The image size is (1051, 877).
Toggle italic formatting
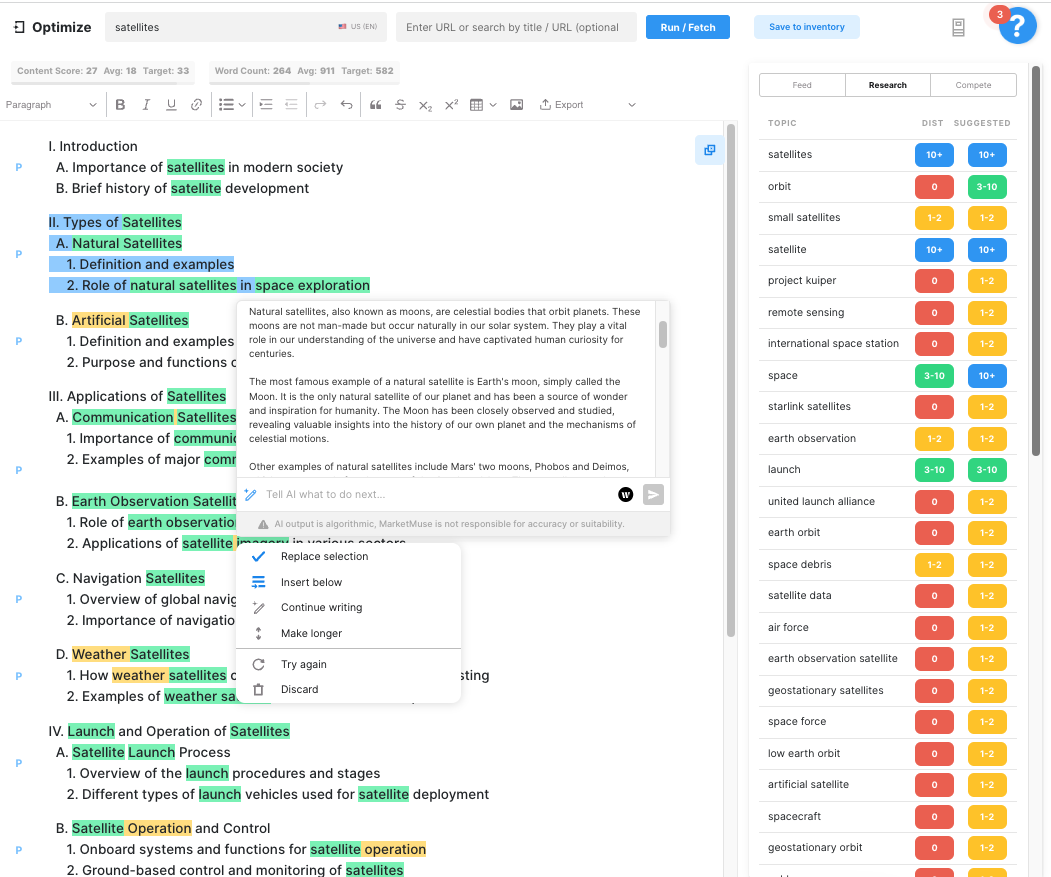coord(146,105)
